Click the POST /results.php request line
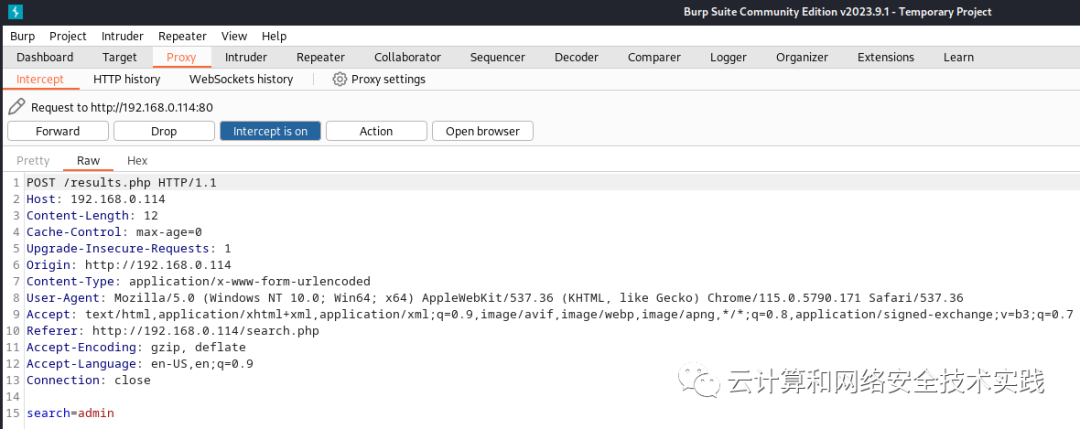Viewport: 1080px width, 429px height. pyautogui.click(x=121, y=182)
